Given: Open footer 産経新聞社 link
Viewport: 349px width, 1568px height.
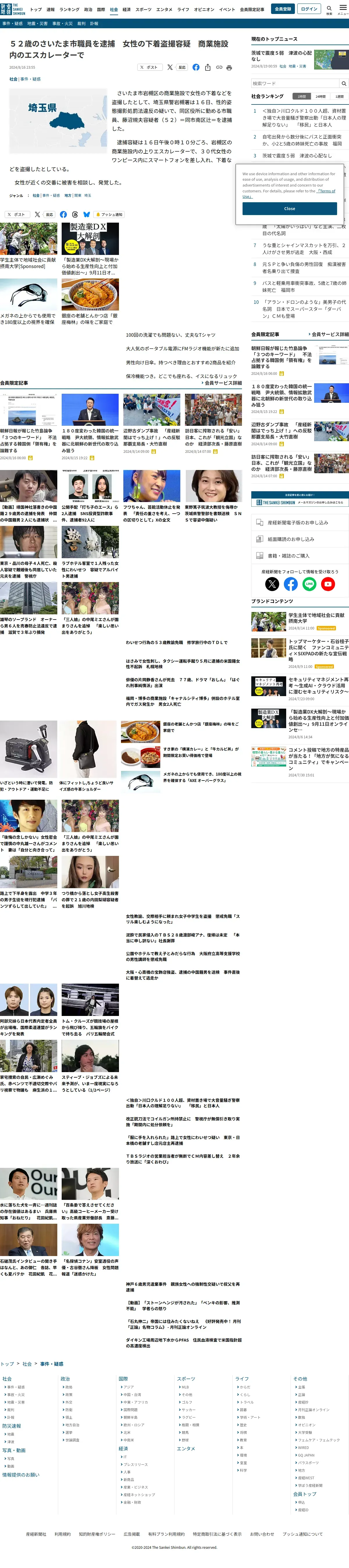Looking at the screenshot, I should pyautogui.click(x=36, y=1534).
